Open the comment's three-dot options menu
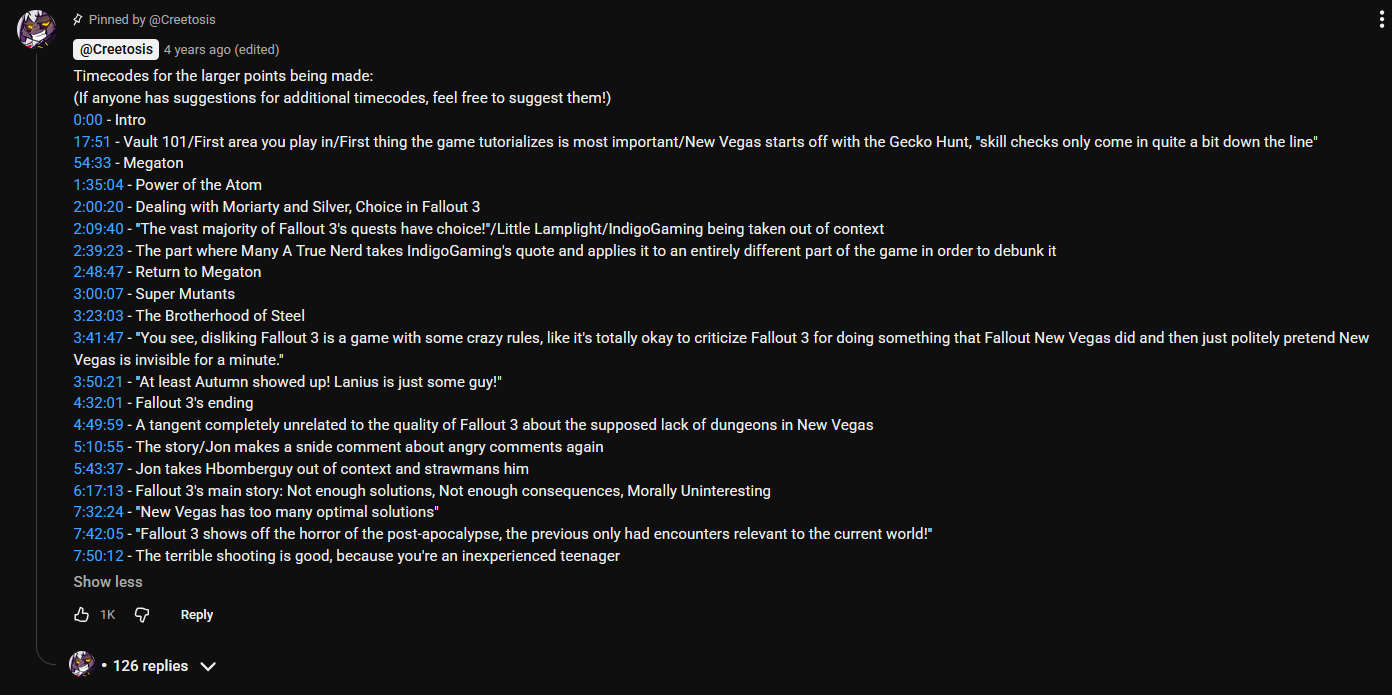This screenshot has width=1392, height=695. tap(1382, 21)
